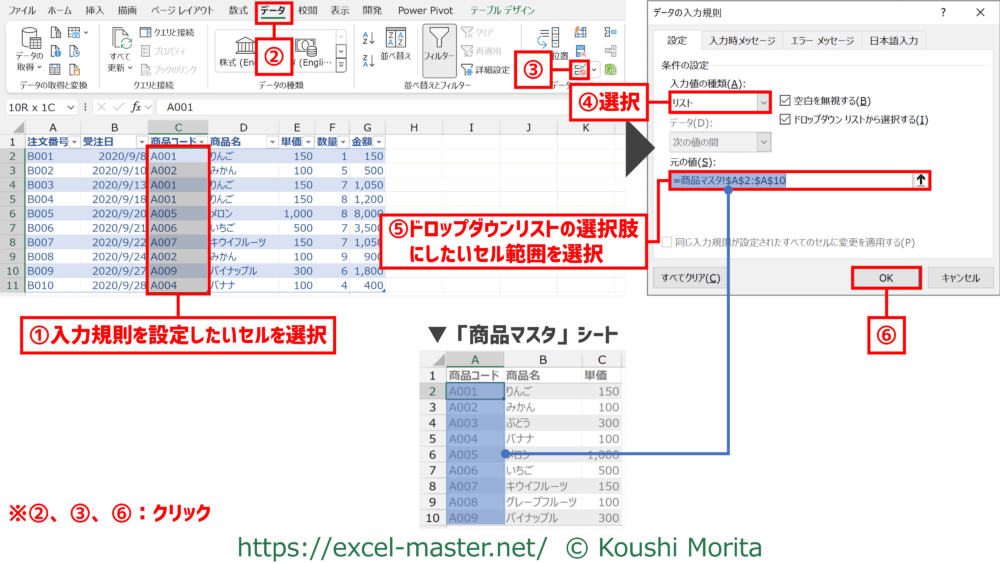Click the range selector arrow in 元の値

[920, 180]
